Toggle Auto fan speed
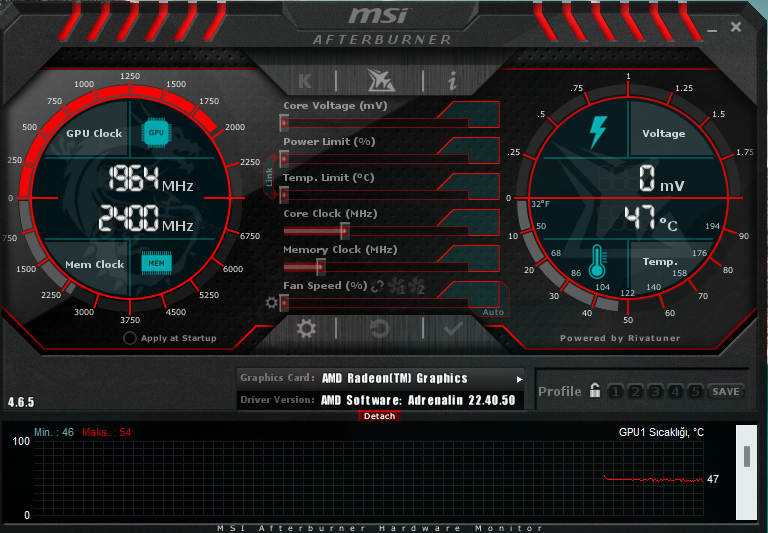This screenshot has height=533, width=768. tap(493, 312)
